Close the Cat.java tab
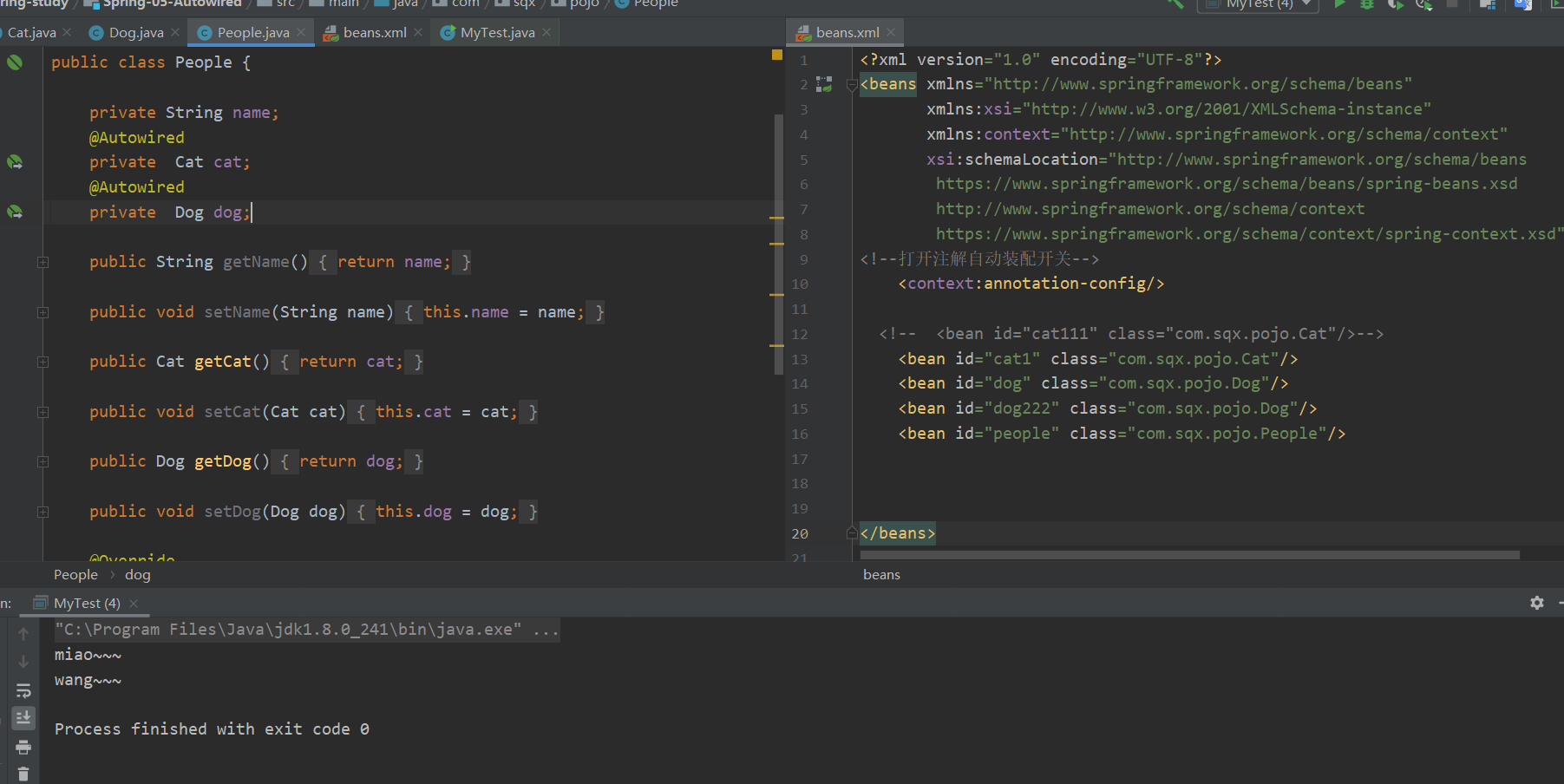Screen dimensions: 1564x784 coord(67,33)
